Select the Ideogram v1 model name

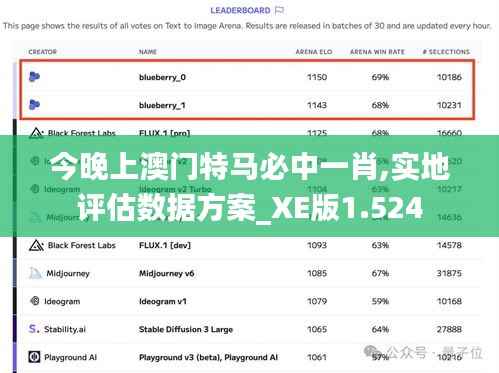point(163,301)
